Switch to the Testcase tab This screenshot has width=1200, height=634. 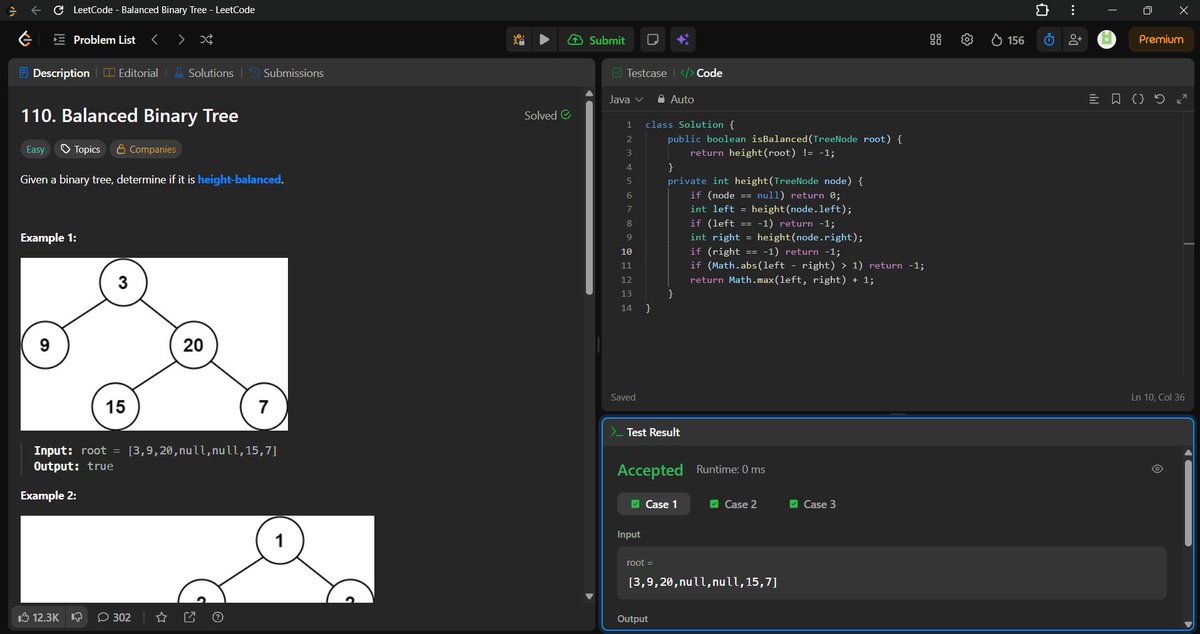pyautogui.click(x=638, y=73)
